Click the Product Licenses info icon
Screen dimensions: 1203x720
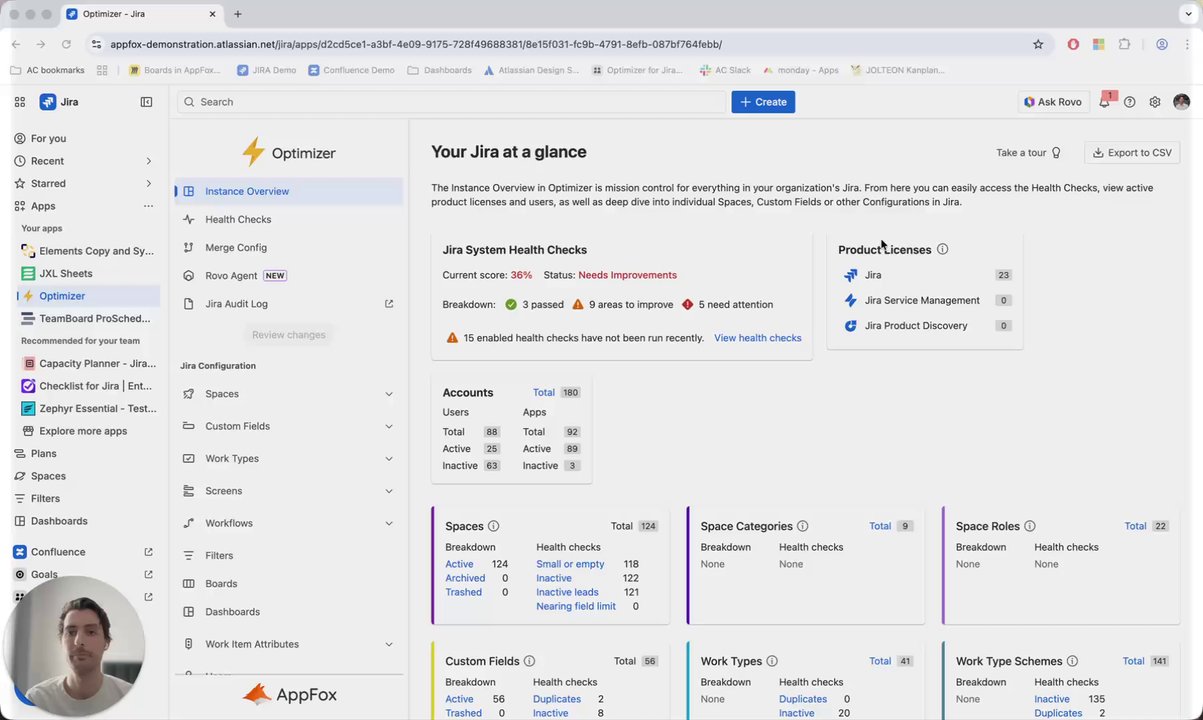(x=942, y=249)
